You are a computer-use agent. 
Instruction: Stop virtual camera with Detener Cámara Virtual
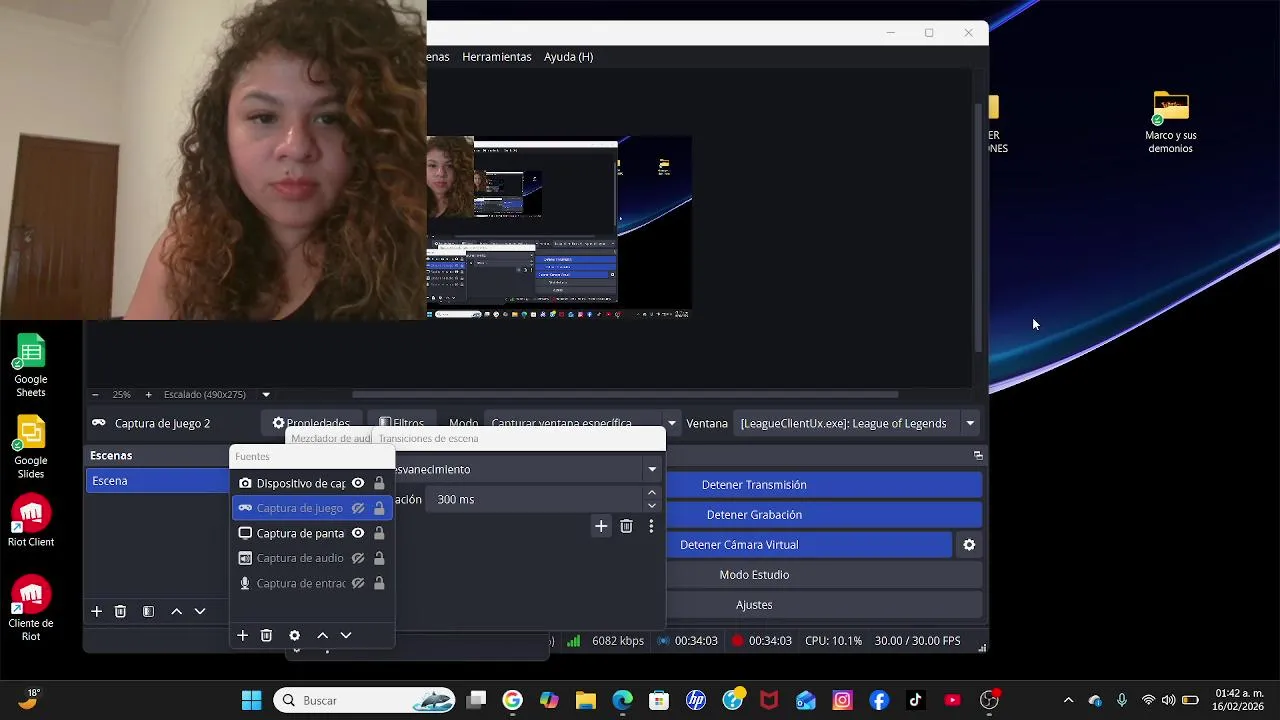pos(809,545)
